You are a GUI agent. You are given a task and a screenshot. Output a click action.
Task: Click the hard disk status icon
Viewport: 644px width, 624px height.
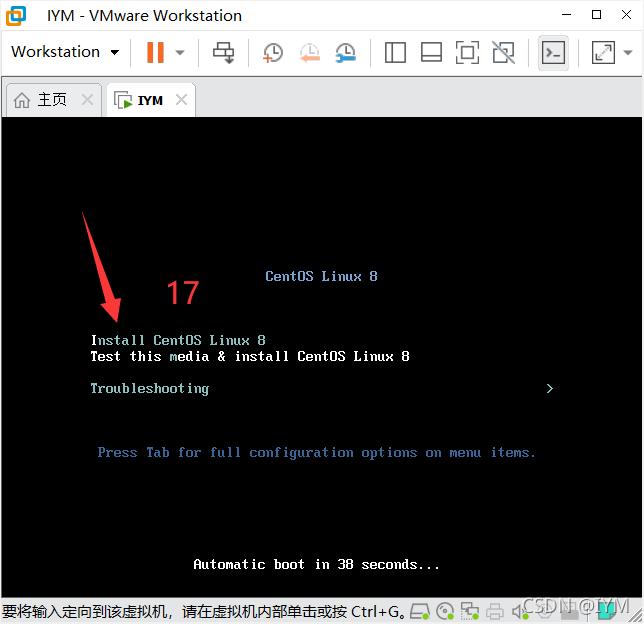[x=420, y=612]
